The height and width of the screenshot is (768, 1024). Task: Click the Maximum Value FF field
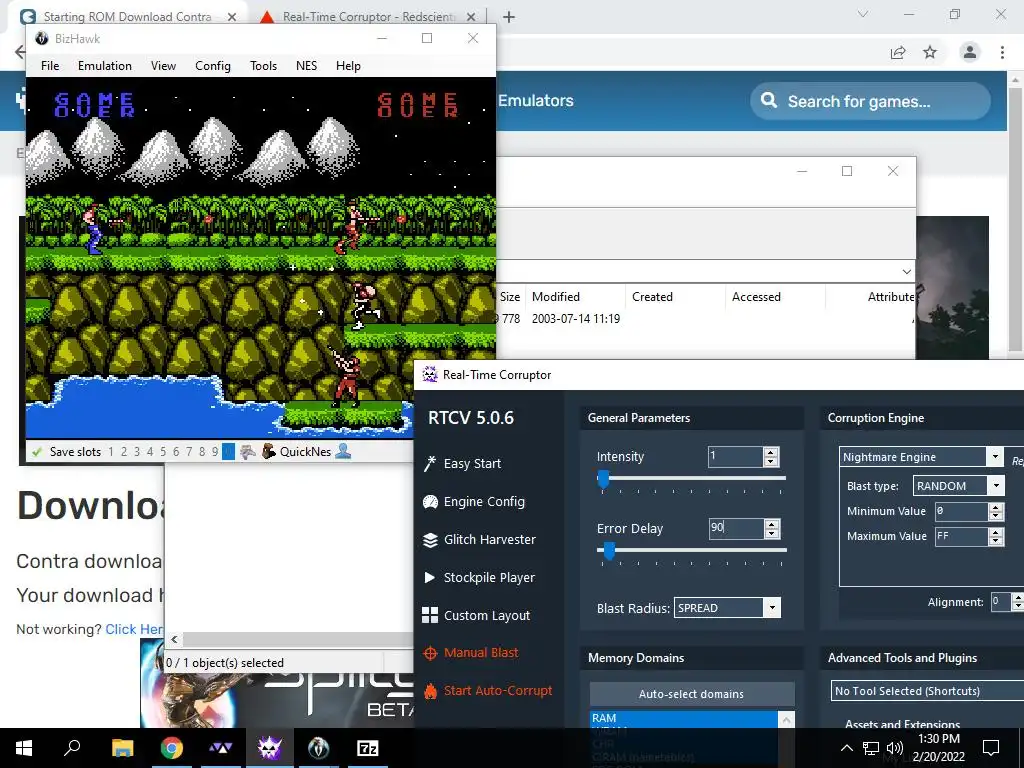[x=961, y=537]
